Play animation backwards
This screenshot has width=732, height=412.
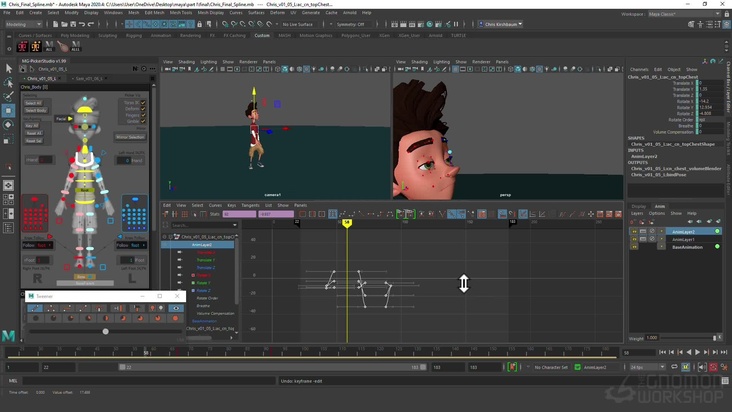click(689, 352)
